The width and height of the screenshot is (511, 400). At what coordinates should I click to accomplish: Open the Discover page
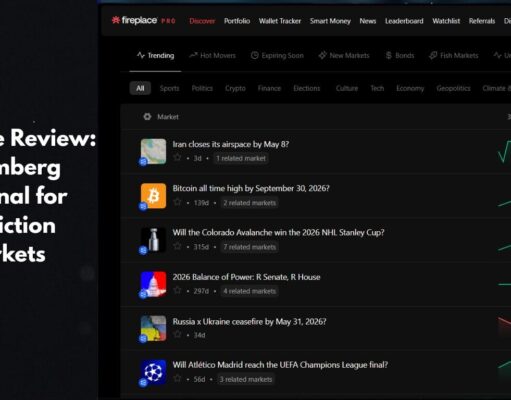click(x=202, y=21)
